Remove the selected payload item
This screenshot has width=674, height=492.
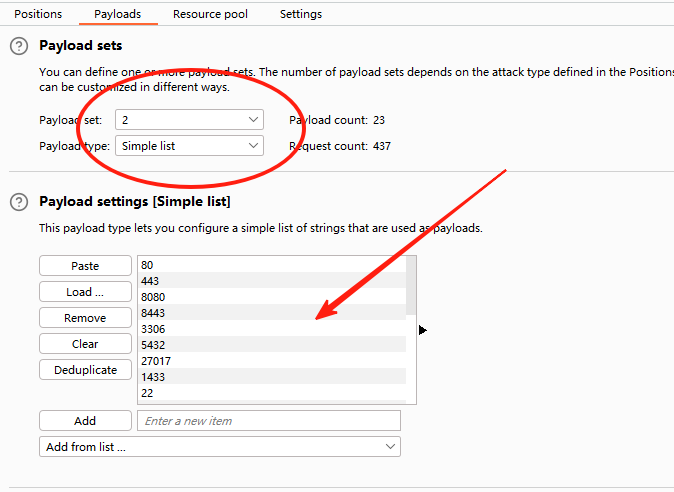pos(85,318)
